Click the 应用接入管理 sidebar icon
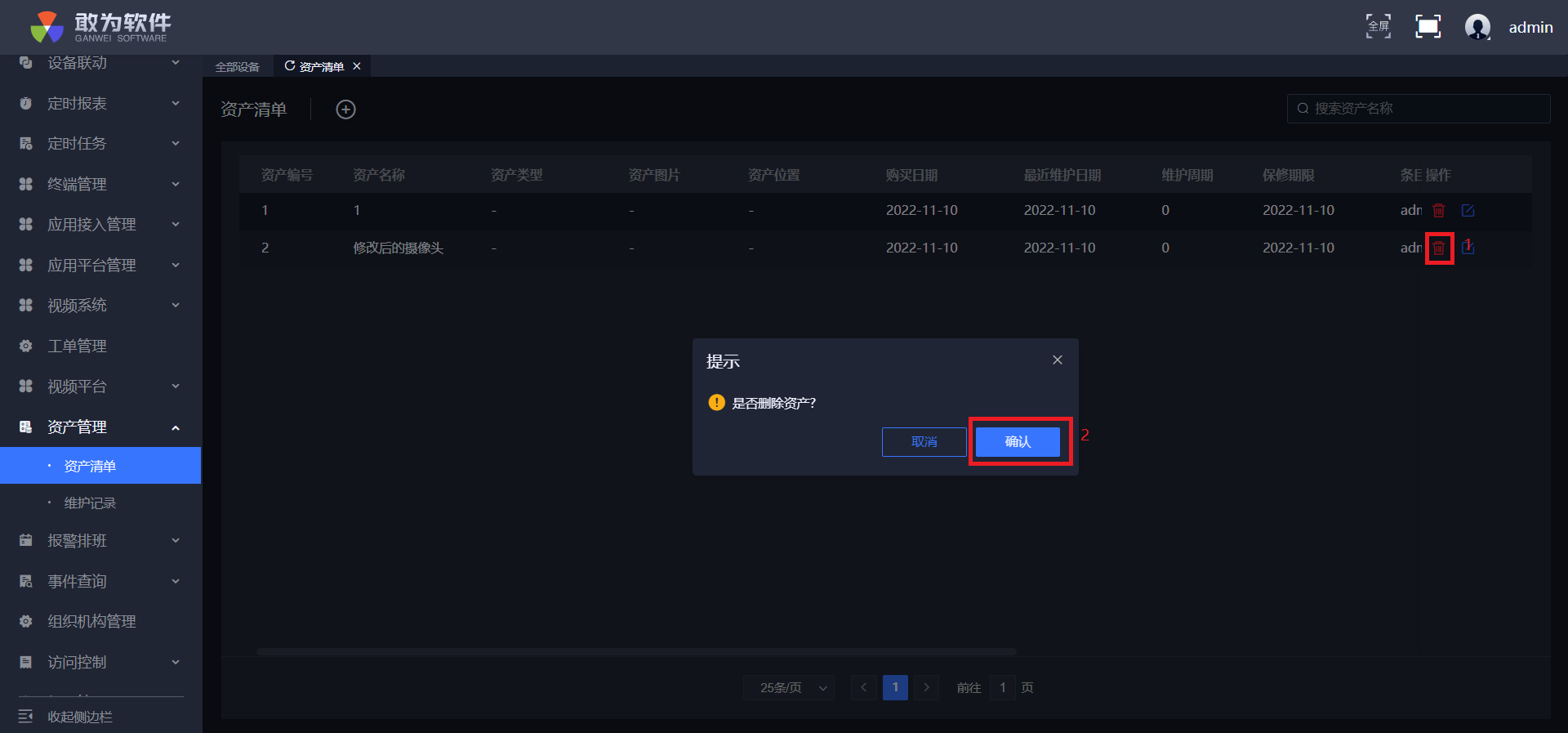The height and width of the screenshot is (733, 1568). 25,225
